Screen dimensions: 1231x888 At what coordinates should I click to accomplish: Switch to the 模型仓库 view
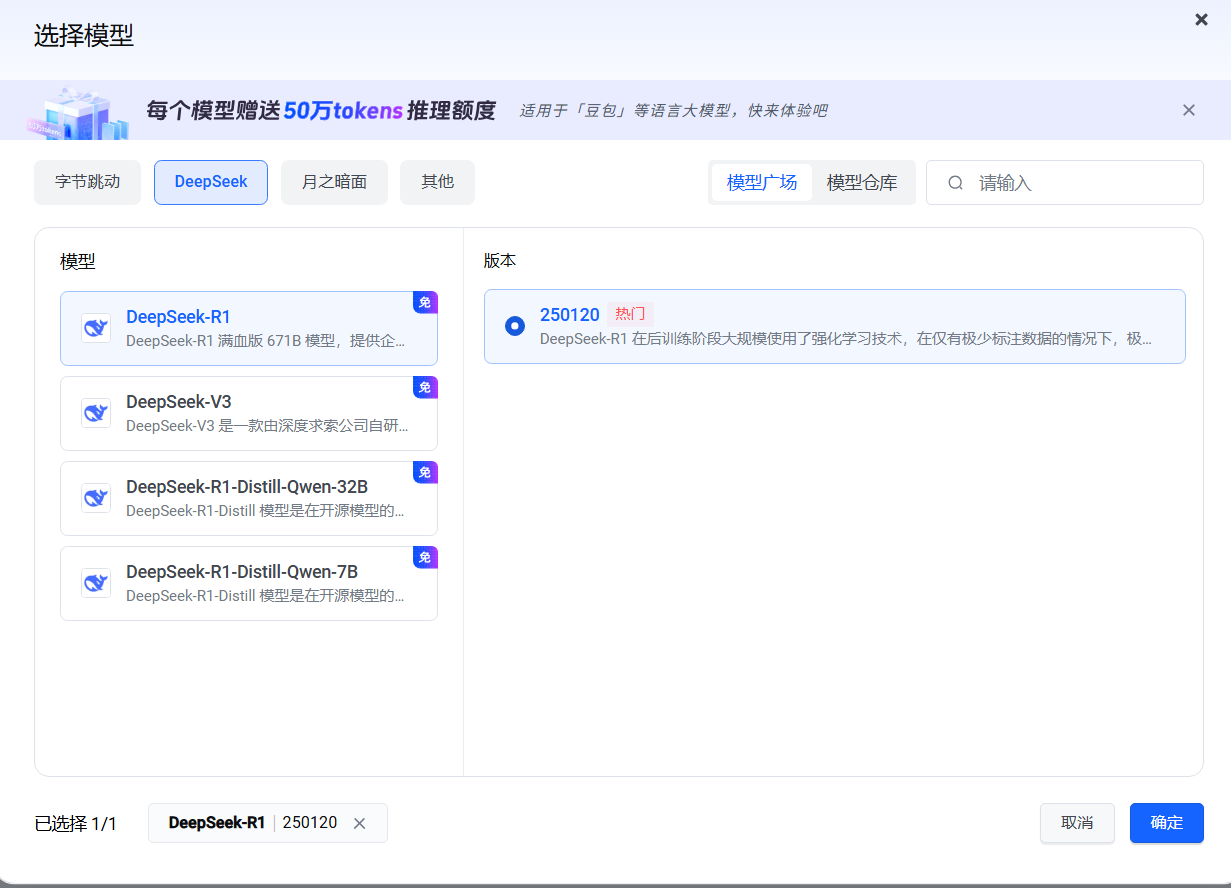point(862,183)
